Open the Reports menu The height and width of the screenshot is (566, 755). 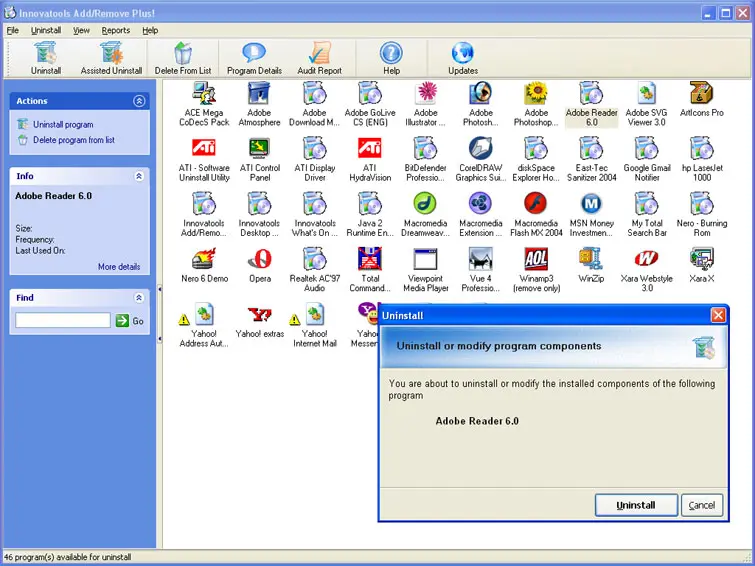115,31
